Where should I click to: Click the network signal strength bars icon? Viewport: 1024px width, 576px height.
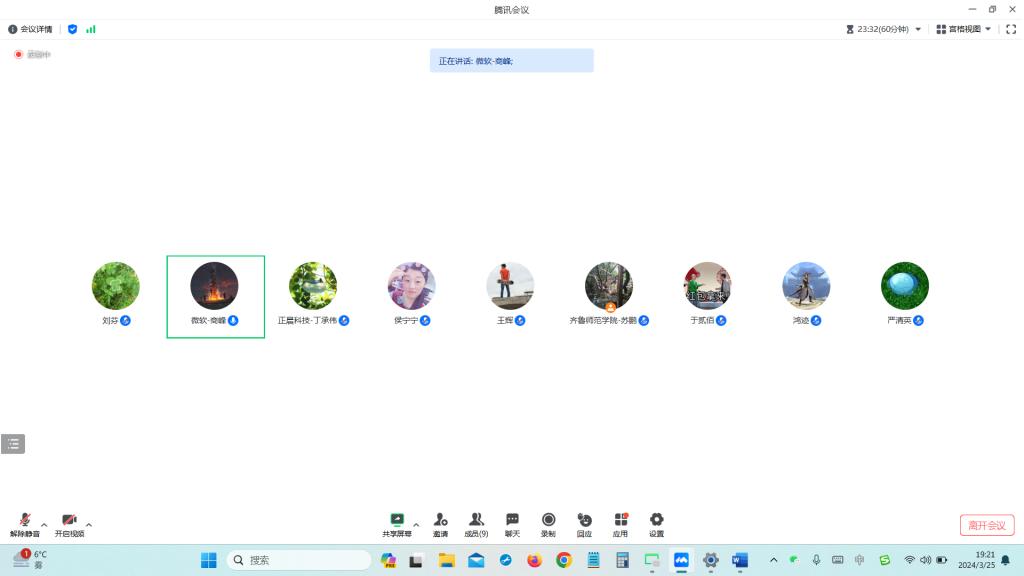(x=91, y=29)
